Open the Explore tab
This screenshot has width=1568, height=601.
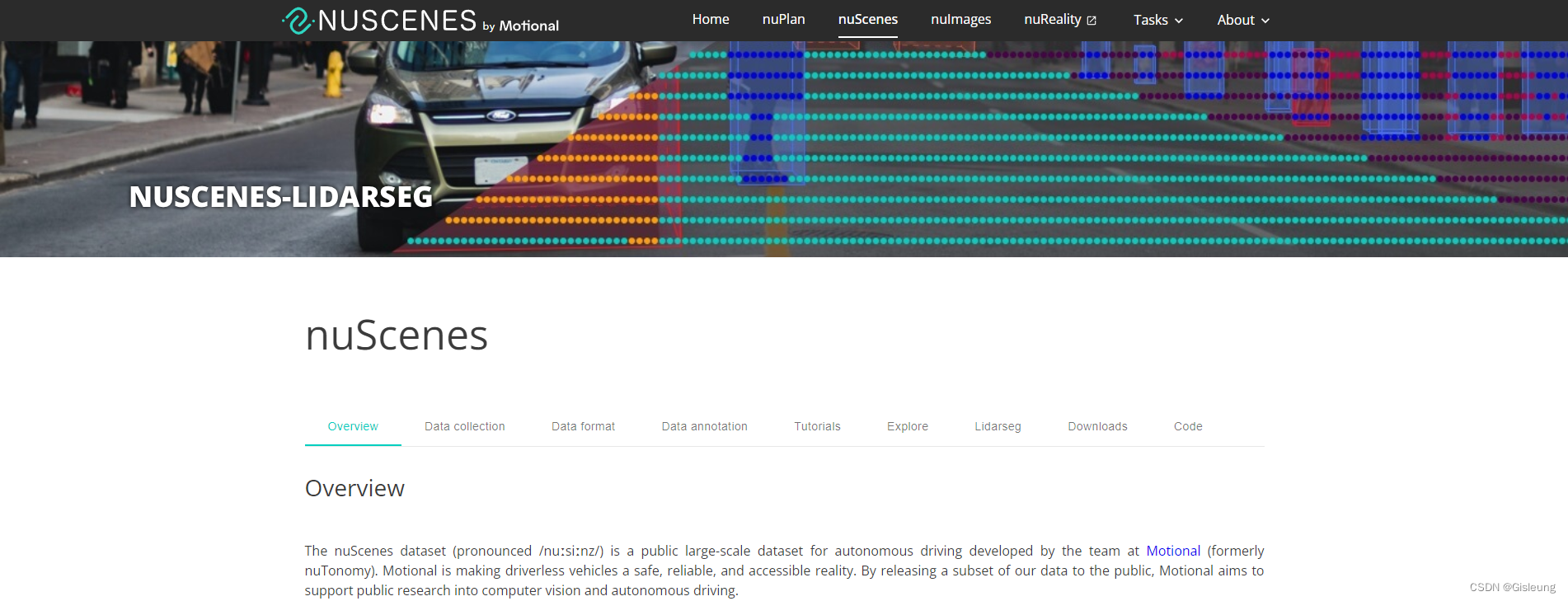(908, 426)
